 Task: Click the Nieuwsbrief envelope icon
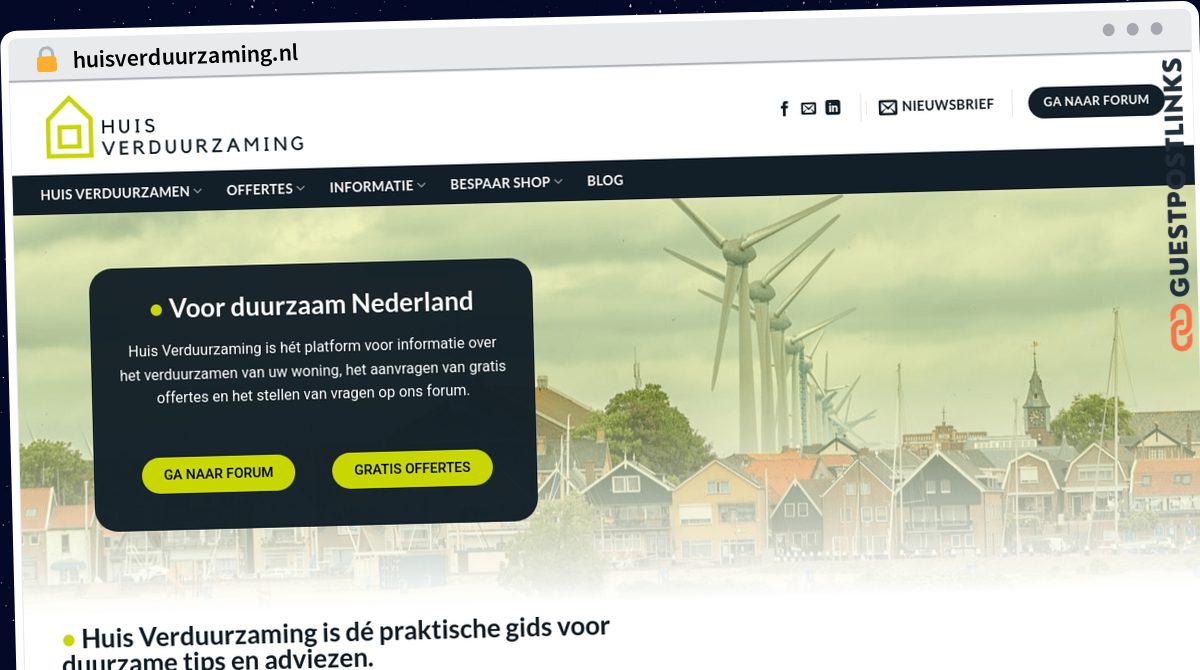pyautogui.click(x=888, y=107)
